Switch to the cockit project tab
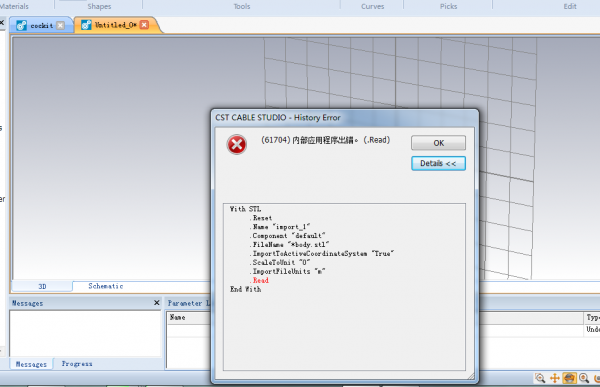 pos(42,26)
